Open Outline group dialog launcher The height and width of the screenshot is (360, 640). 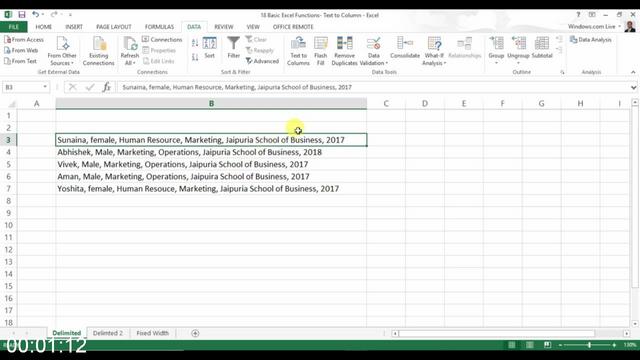tap(562, 72)
